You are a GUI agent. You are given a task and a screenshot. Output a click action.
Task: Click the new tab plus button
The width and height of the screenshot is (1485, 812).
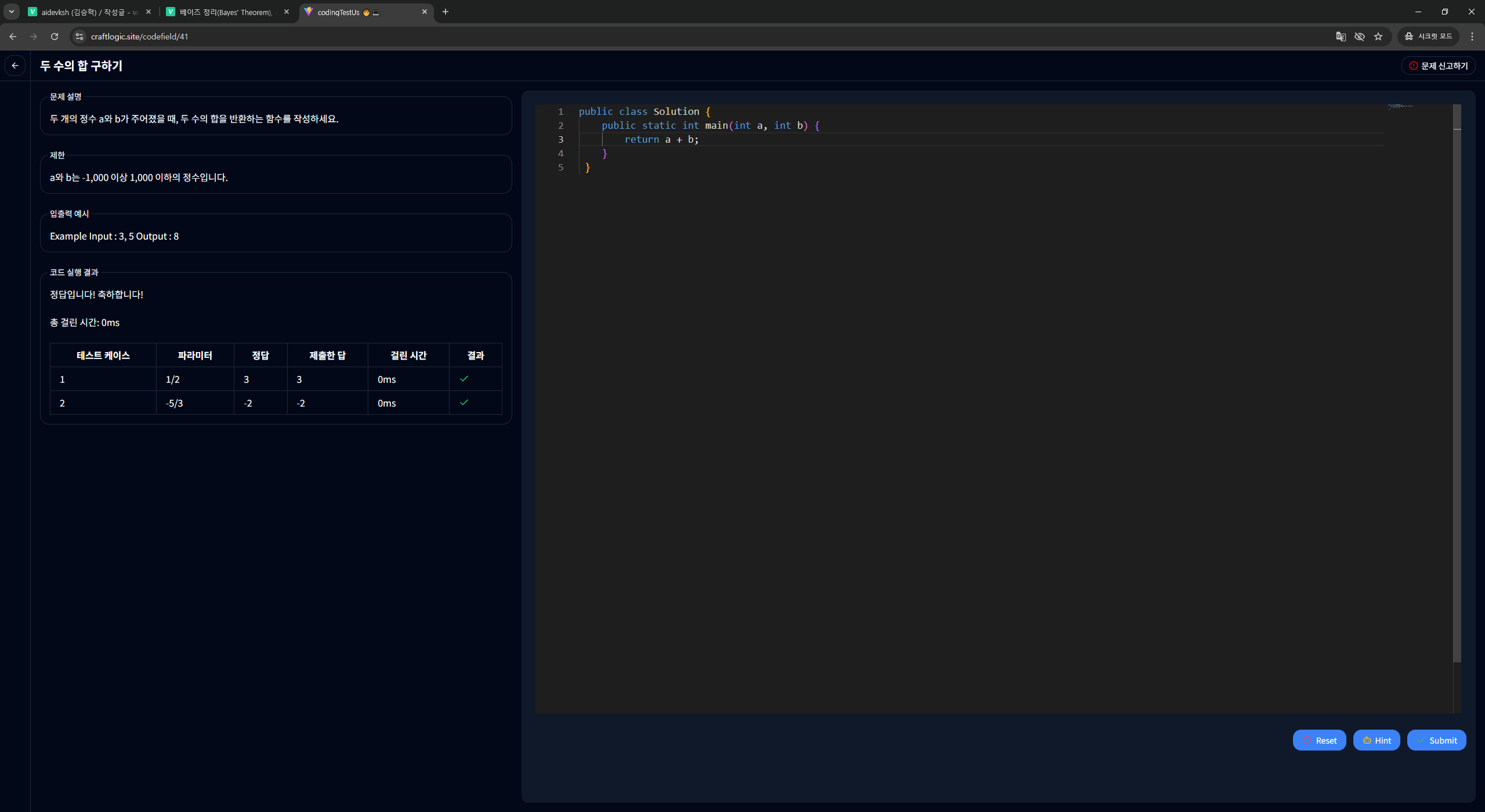[x=445, y=12]
